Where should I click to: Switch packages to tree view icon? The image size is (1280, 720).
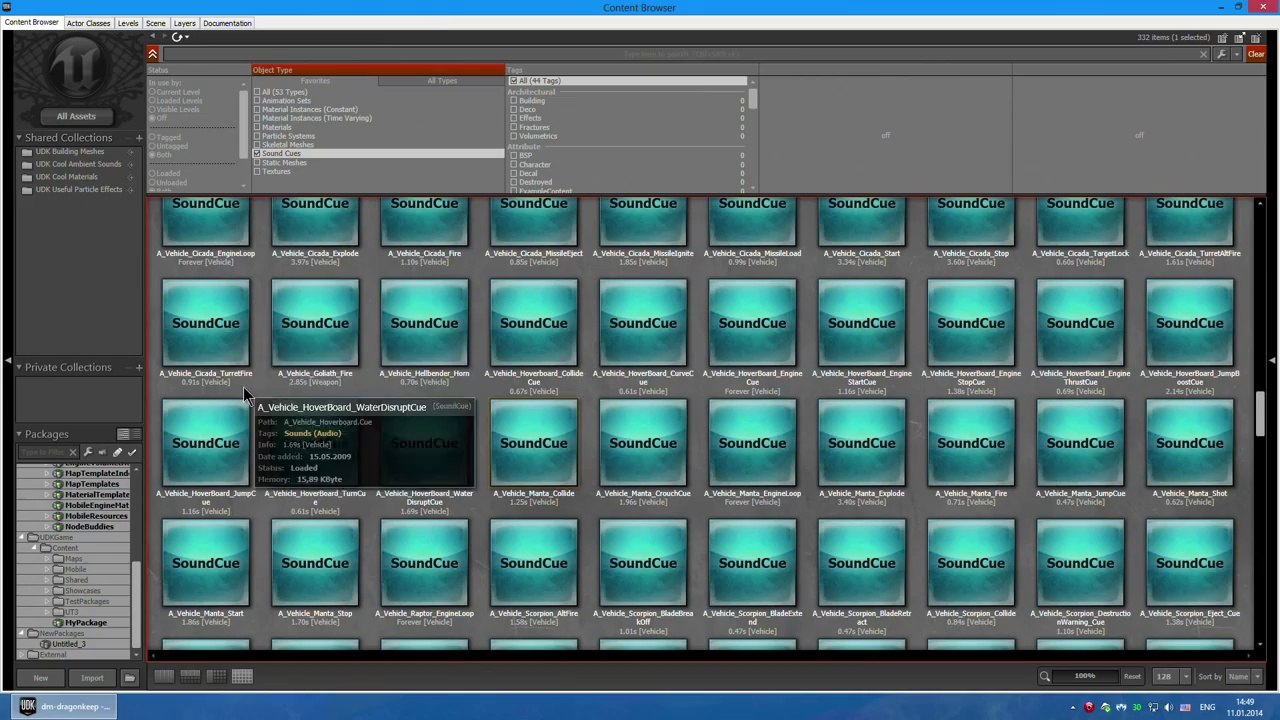coord(123,434)
